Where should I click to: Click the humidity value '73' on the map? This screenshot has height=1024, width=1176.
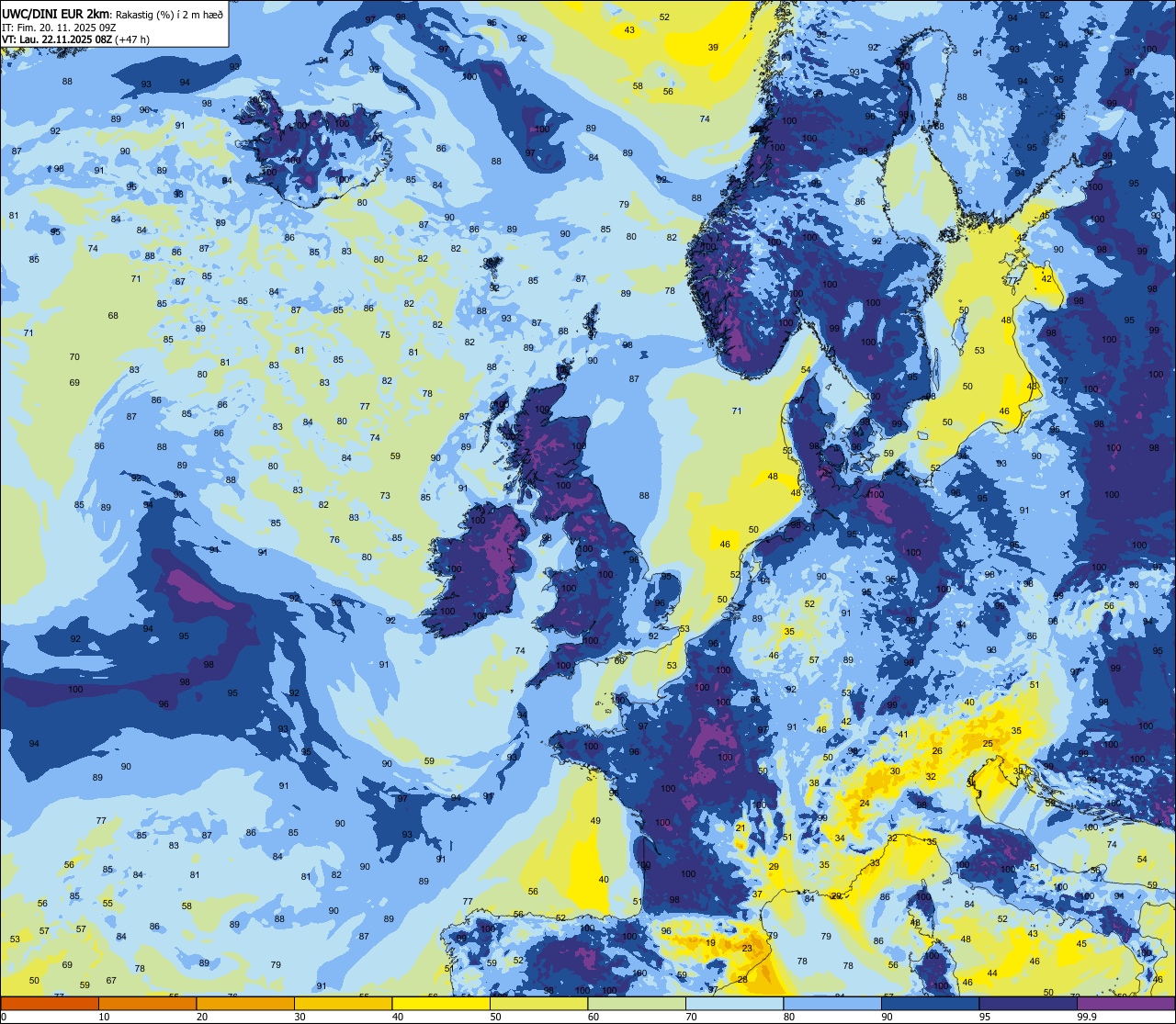385,495
